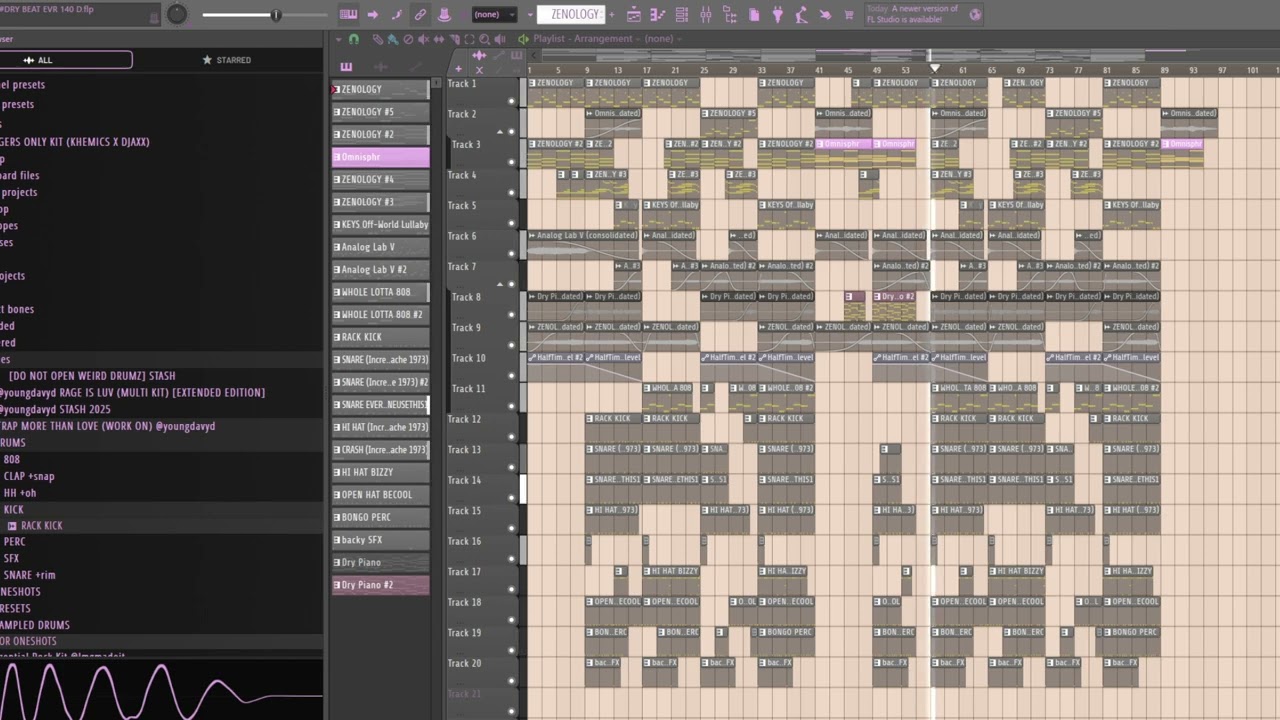Click the globe icon in the news panel
The image size is (1280, 720).
coord(975,14)
